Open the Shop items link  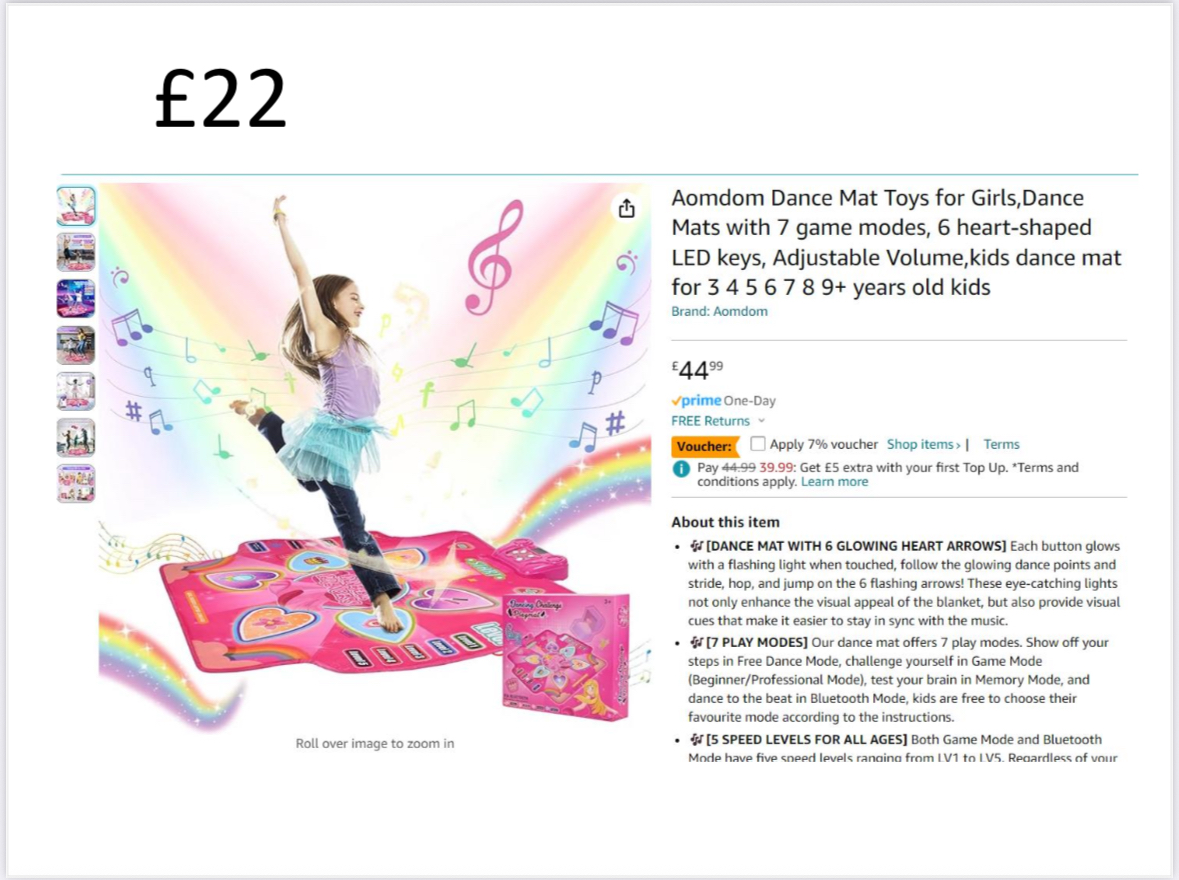[923, 444]
